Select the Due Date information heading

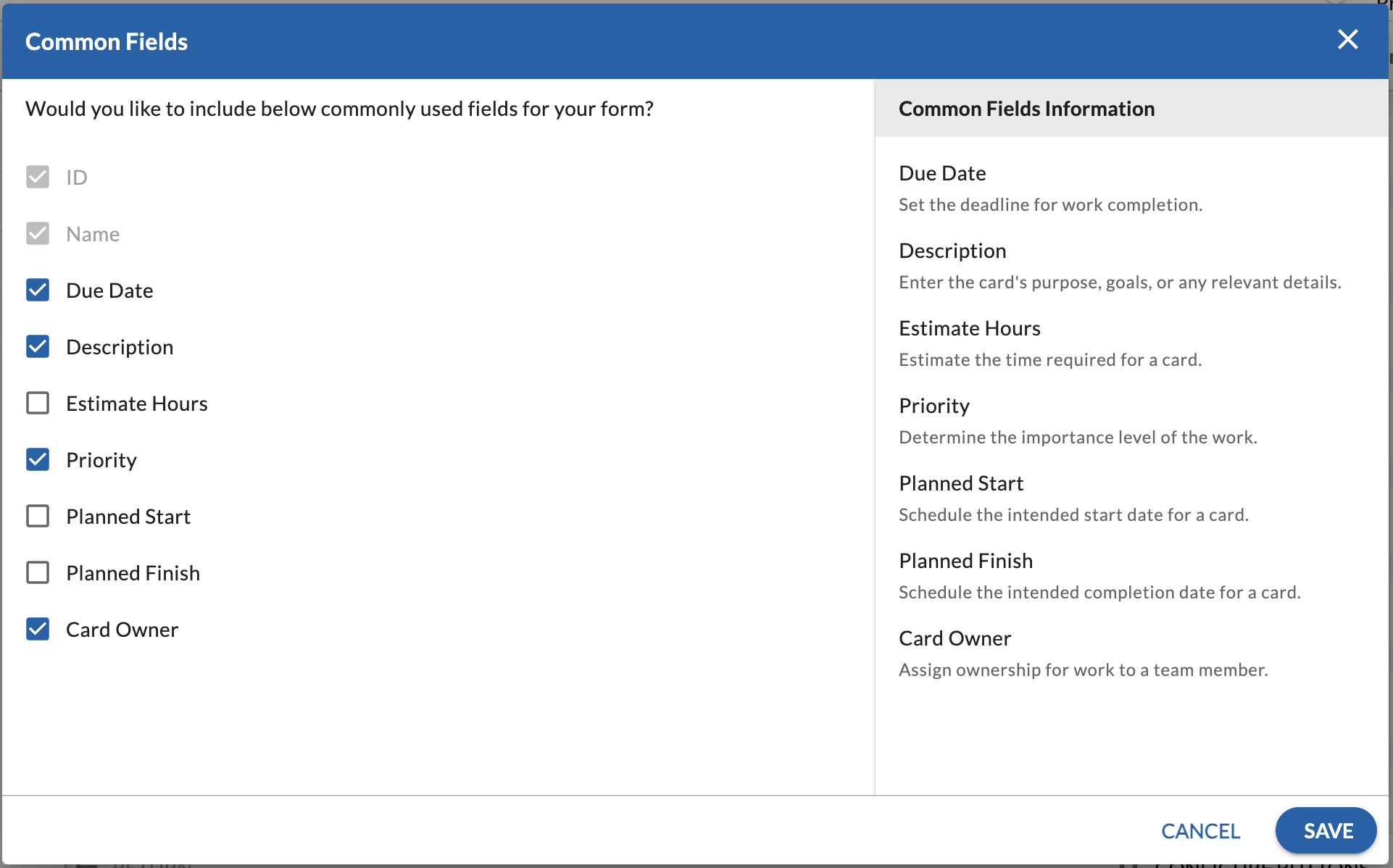(942, 173)
